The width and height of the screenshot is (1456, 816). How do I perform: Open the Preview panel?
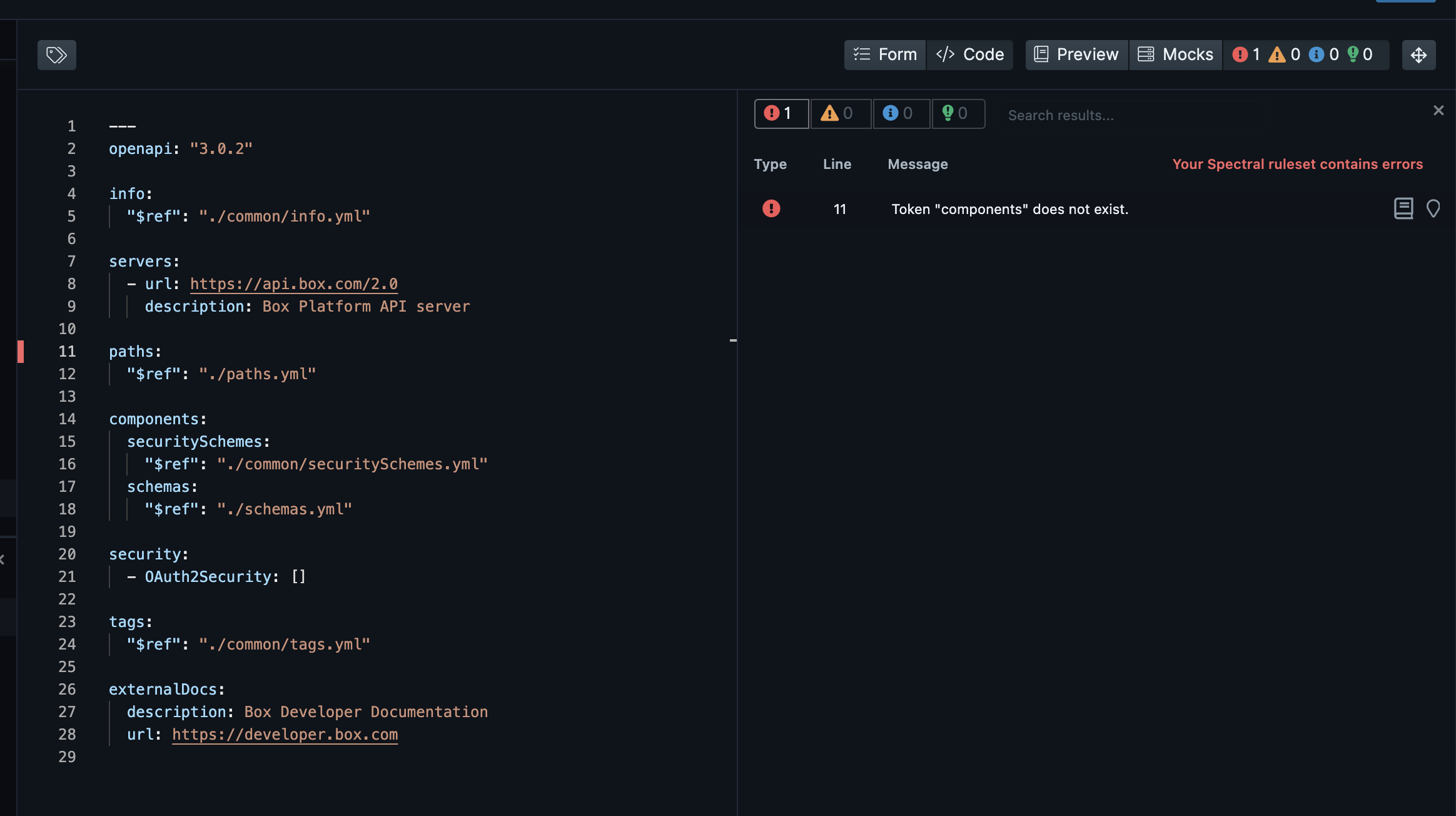click(x=1076, y=55)
